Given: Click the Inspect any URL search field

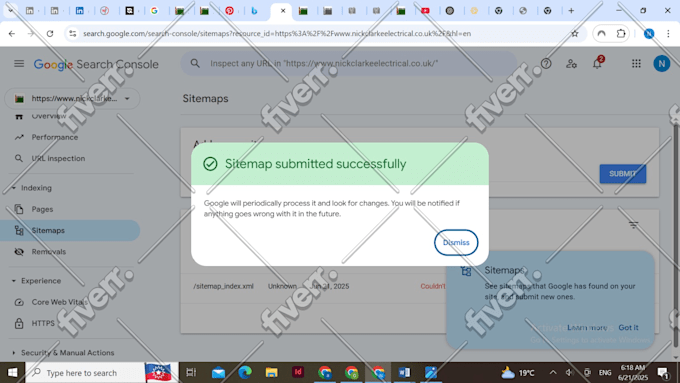Looking at the screenshot, I should 349,63.
